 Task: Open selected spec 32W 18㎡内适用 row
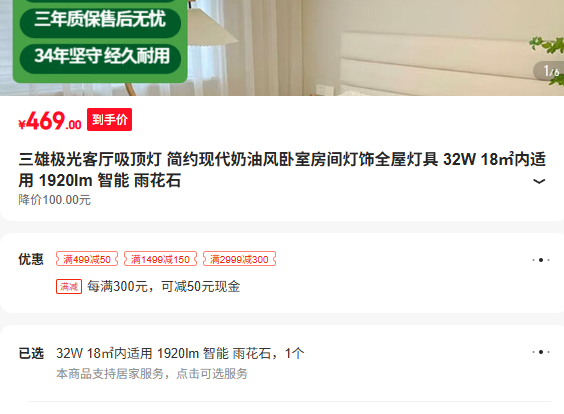180,354
